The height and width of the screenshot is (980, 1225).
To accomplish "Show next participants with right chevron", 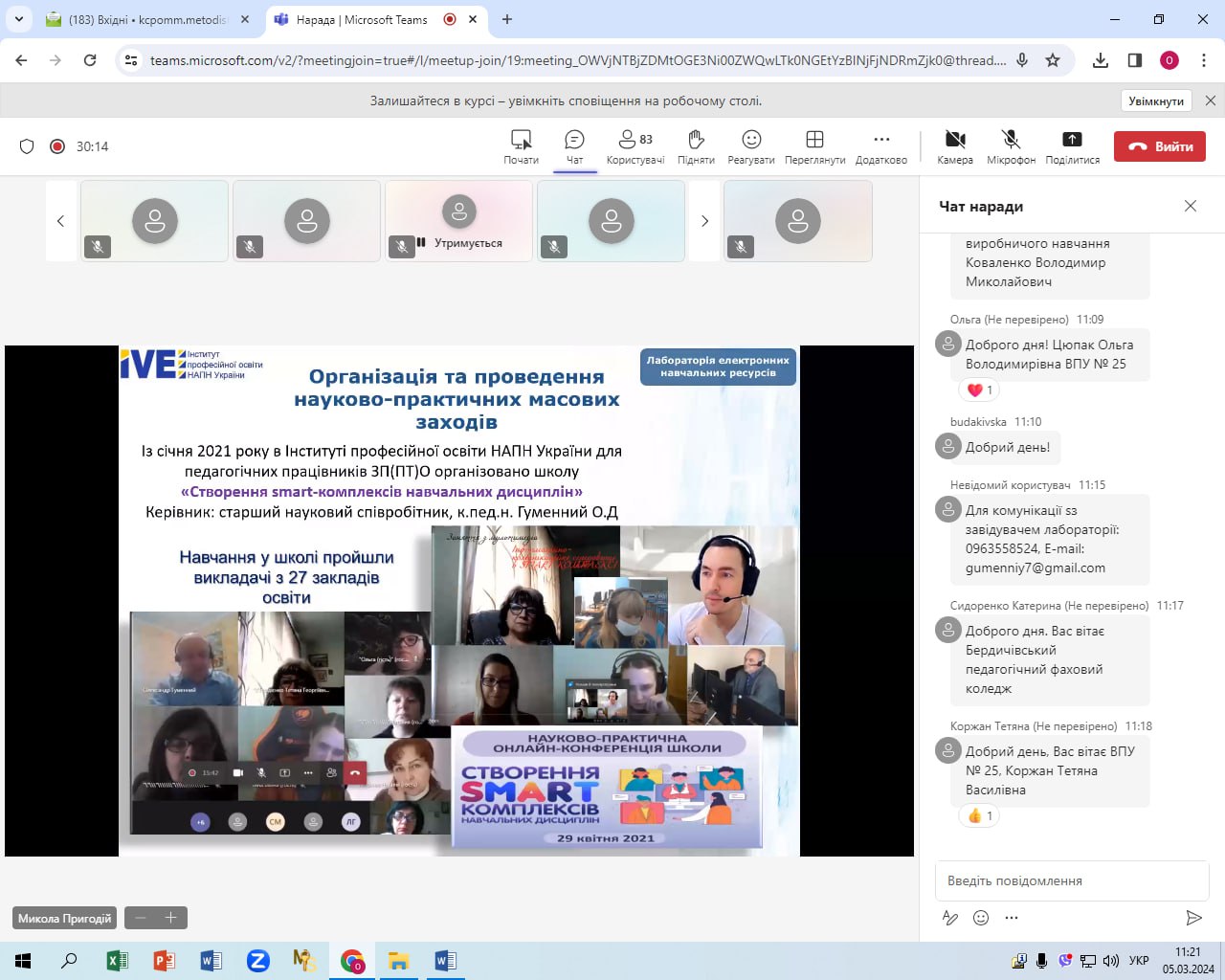I will (704, 221).
